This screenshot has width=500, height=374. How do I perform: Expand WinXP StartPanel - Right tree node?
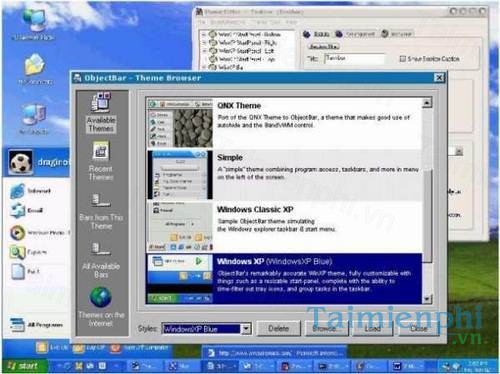pos(204,43)
